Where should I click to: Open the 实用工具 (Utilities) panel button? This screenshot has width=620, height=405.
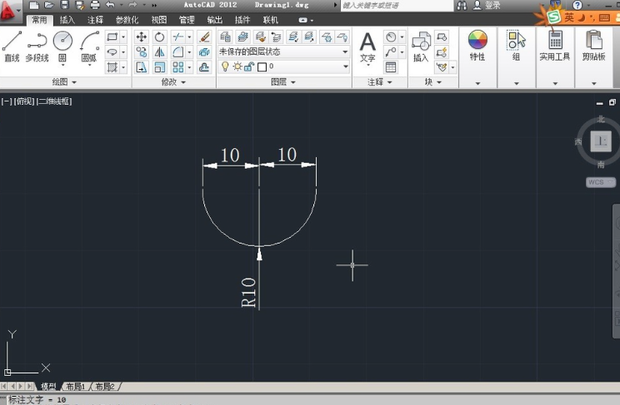[555, 46]
